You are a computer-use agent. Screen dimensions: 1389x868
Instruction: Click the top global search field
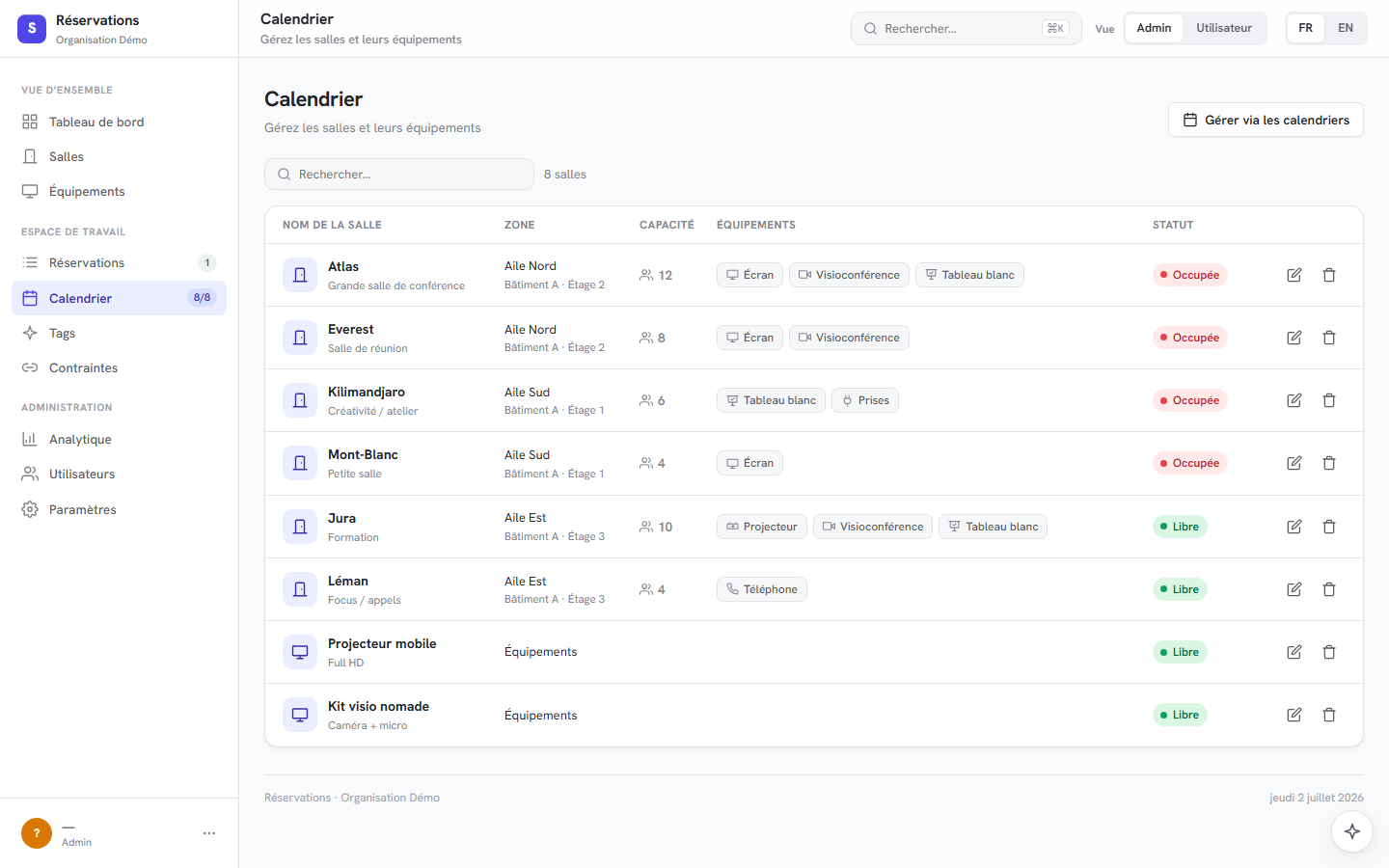click(x=966, y=28)
